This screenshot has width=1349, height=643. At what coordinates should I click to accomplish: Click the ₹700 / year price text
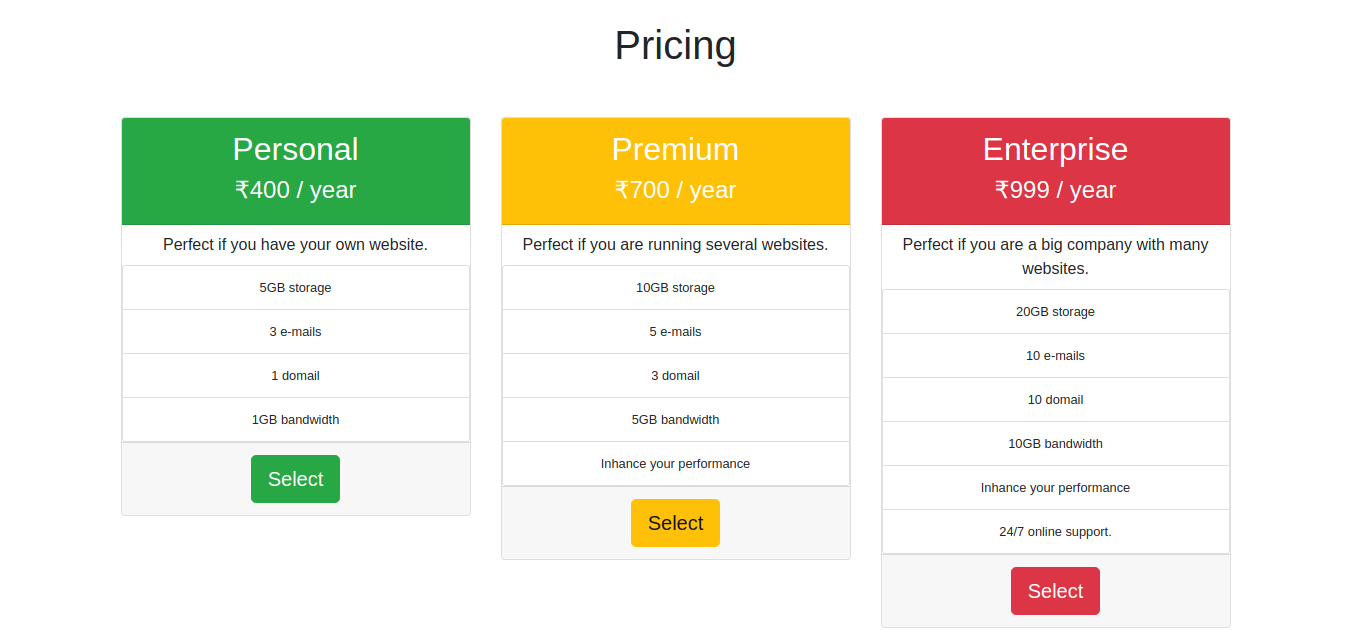point(675,189)
